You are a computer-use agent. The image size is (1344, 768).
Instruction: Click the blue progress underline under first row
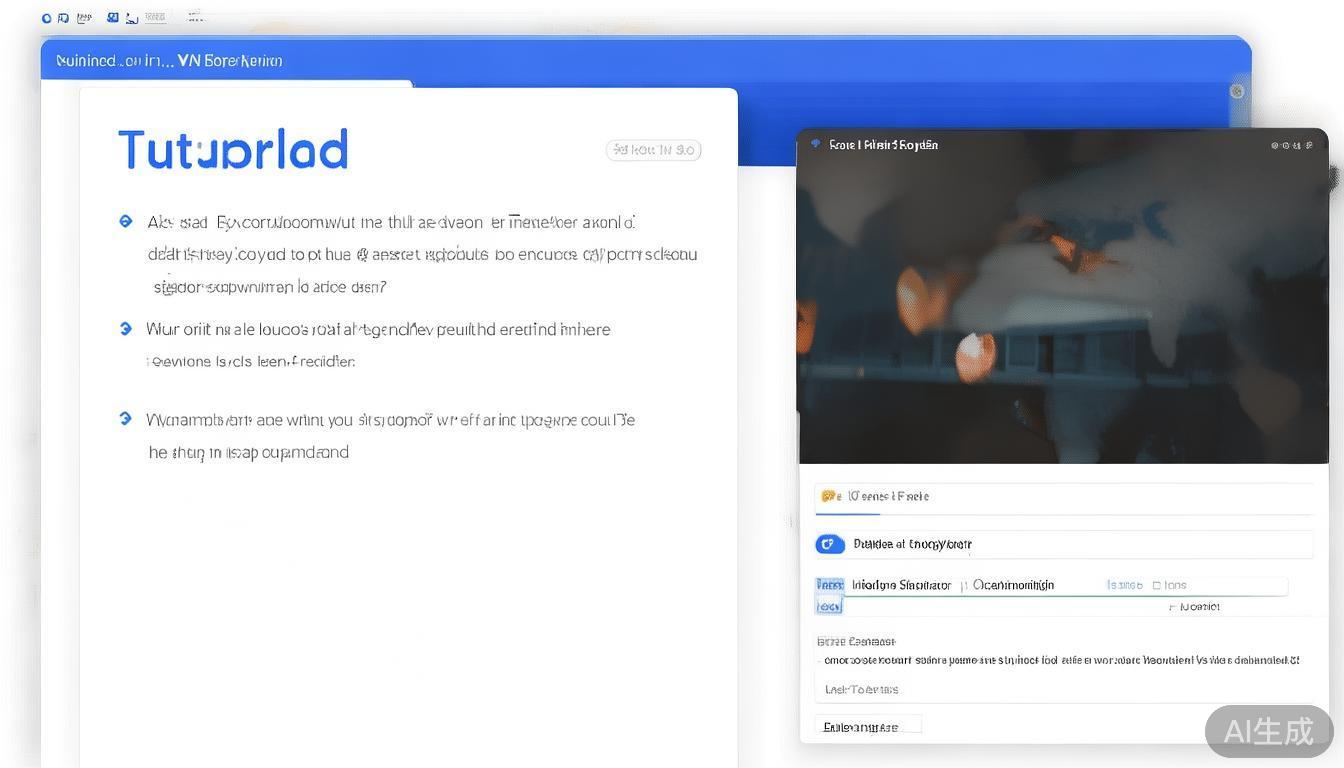pos(847,514)
